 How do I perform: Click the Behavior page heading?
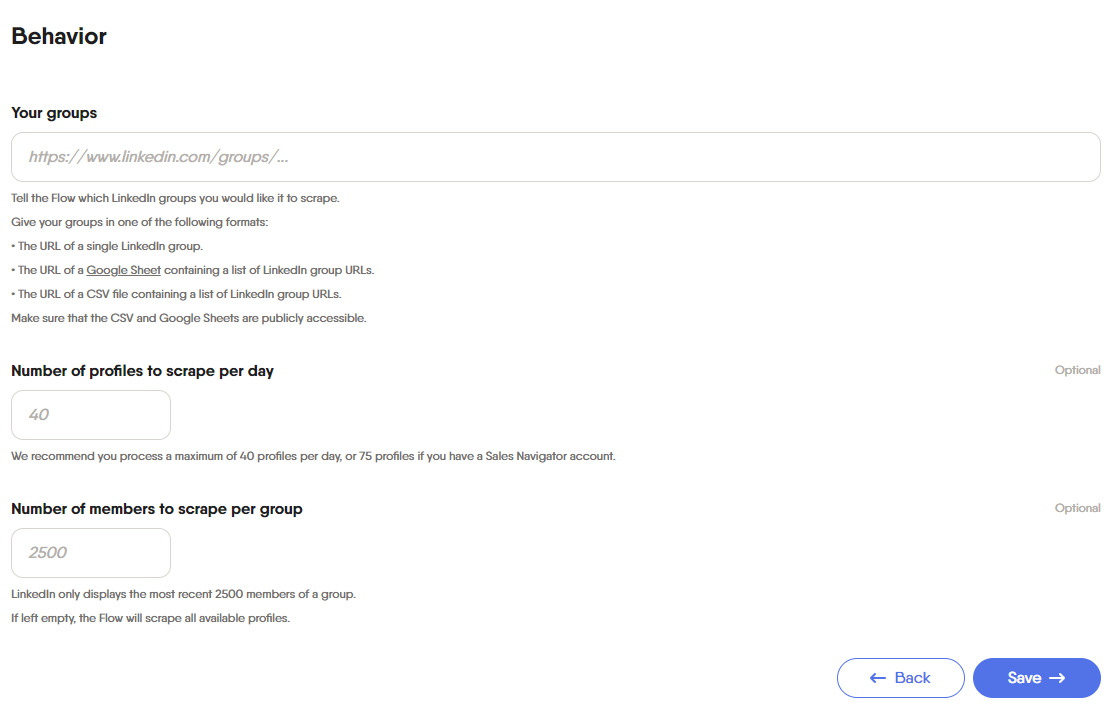tap(59, 36)
